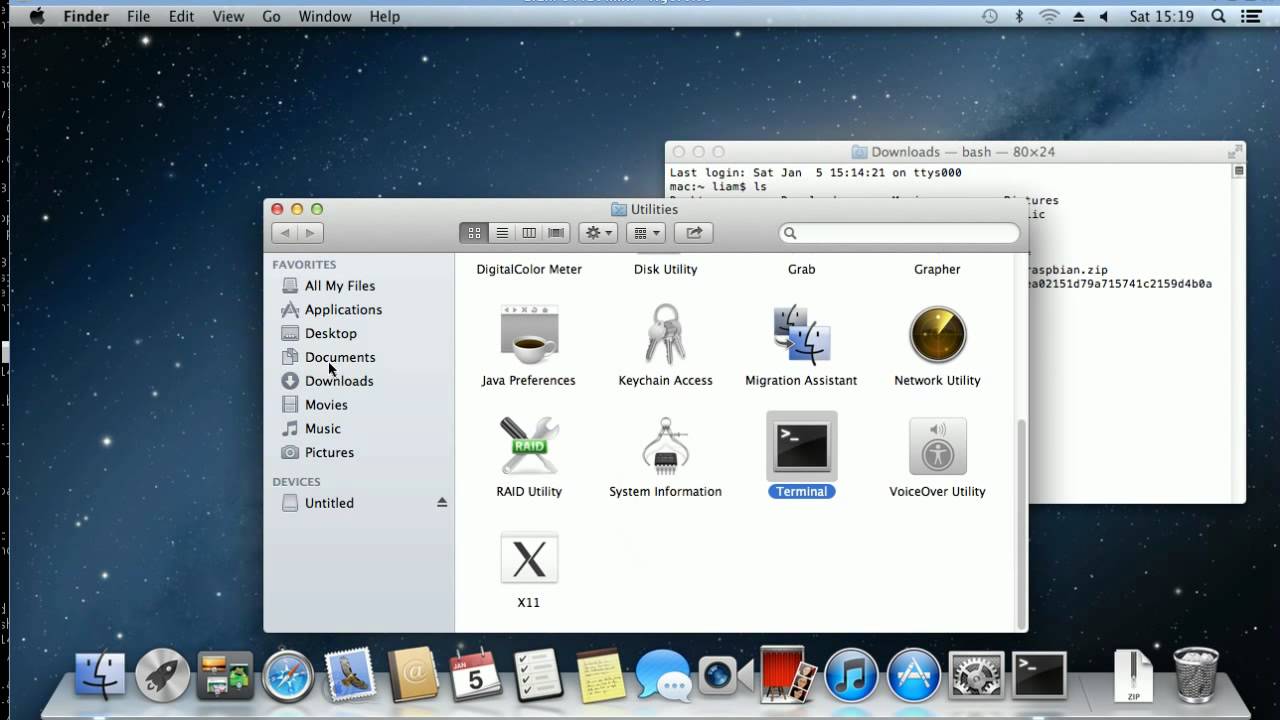1280x720 pixels.
Task: Open Network Utility radar icon
Action: tap(937, 335)
